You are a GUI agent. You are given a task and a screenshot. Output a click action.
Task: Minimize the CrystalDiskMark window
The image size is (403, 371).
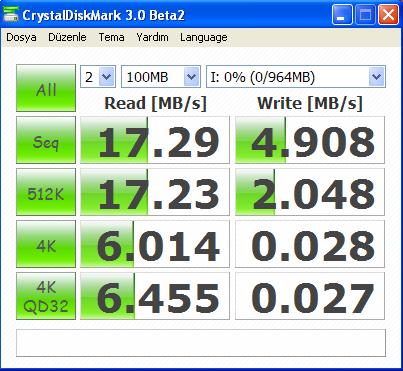pyautogui.click(x=342, y=15)
